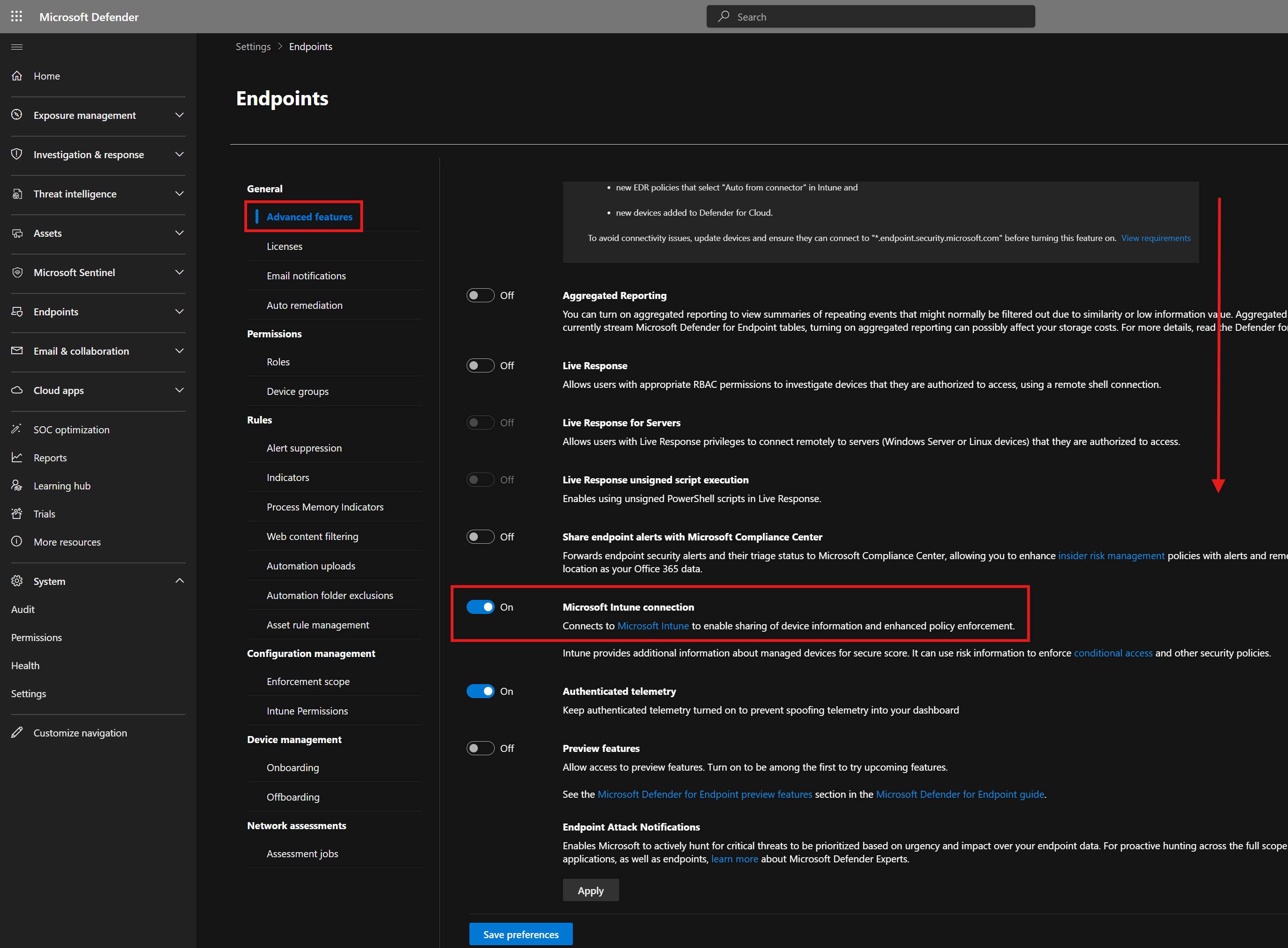Expand Exposure management chevron
The height and width of the screenshot is (948, 1288).
tap(179, 115)
